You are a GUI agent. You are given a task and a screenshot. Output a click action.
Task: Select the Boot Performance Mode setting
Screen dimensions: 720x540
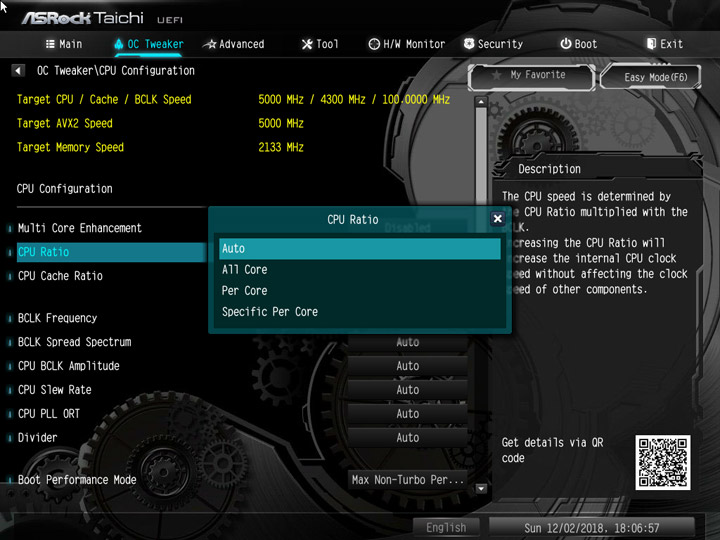tap(77, 479)
